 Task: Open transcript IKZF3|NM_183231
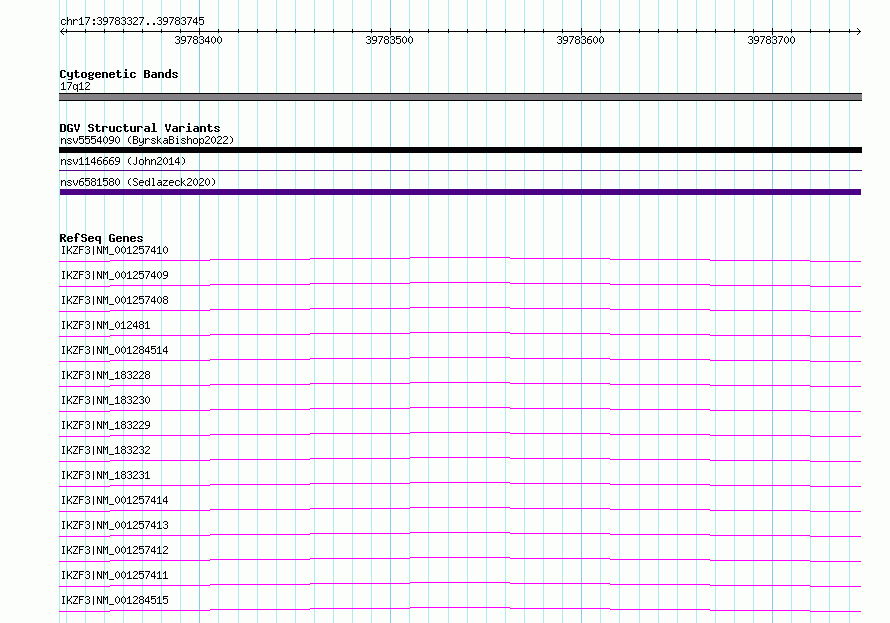tap(106, 475)
